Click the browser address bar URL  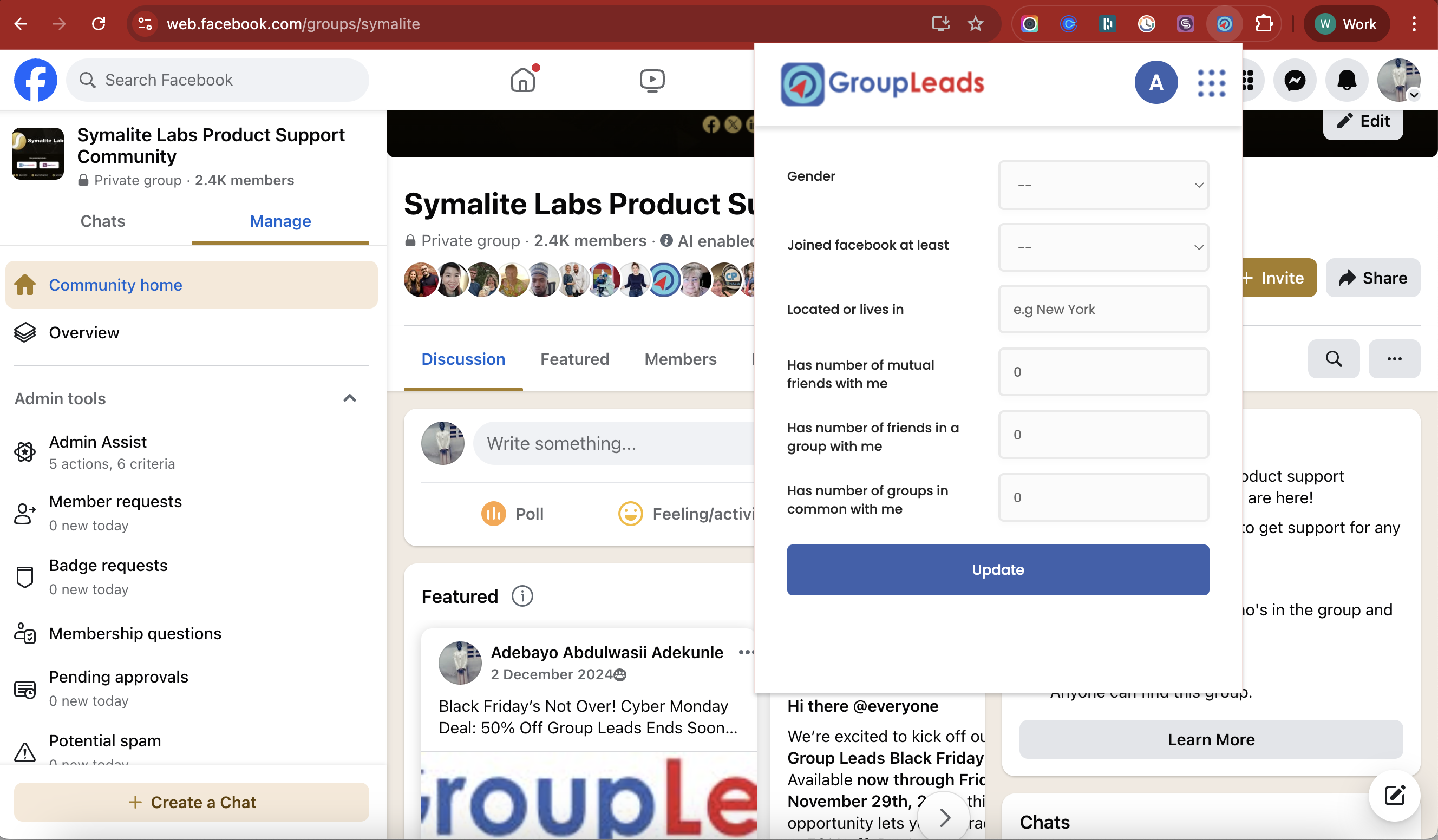point(293,24)
